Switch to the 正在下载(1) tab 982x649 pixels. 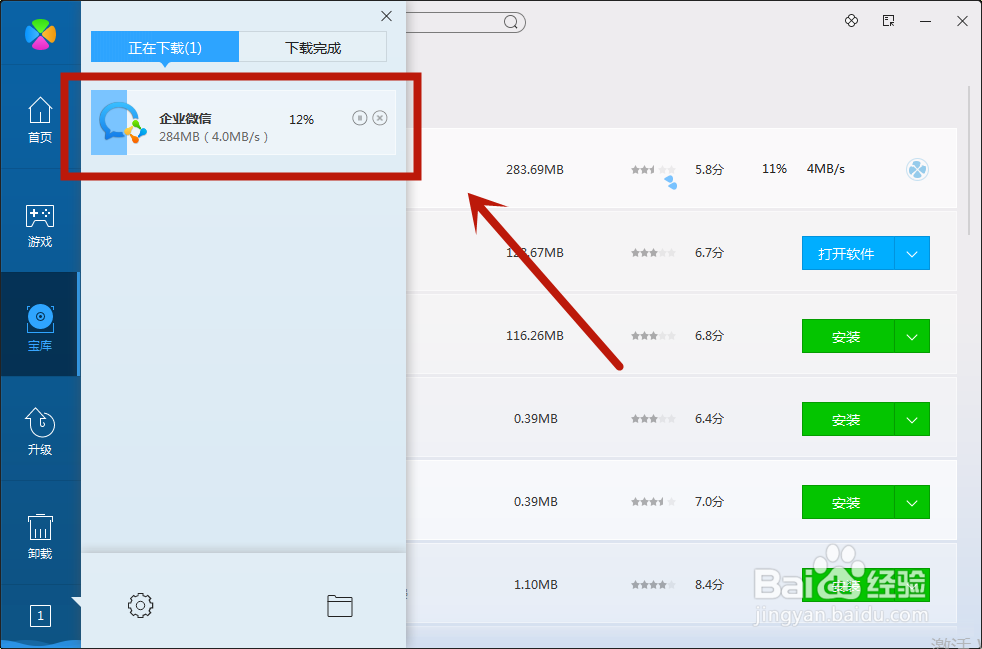(x=165, y=47)
